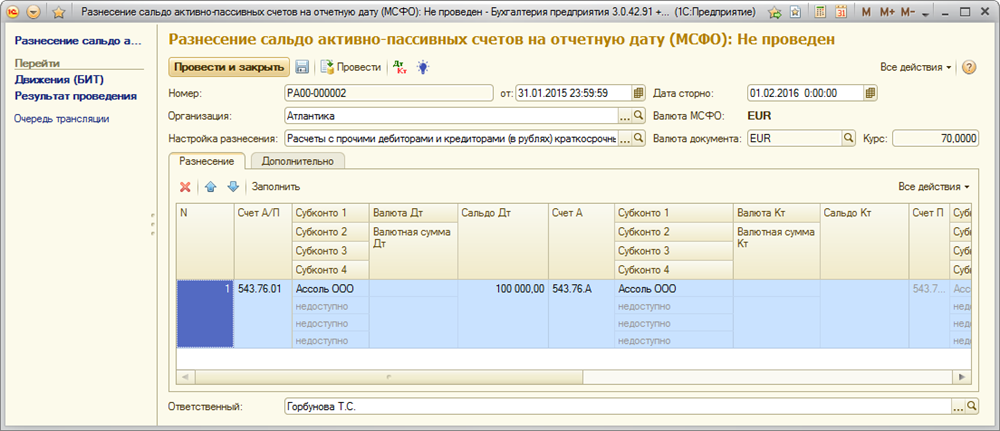Open the Дт/Кт postings icon

(x=400, y=67)
